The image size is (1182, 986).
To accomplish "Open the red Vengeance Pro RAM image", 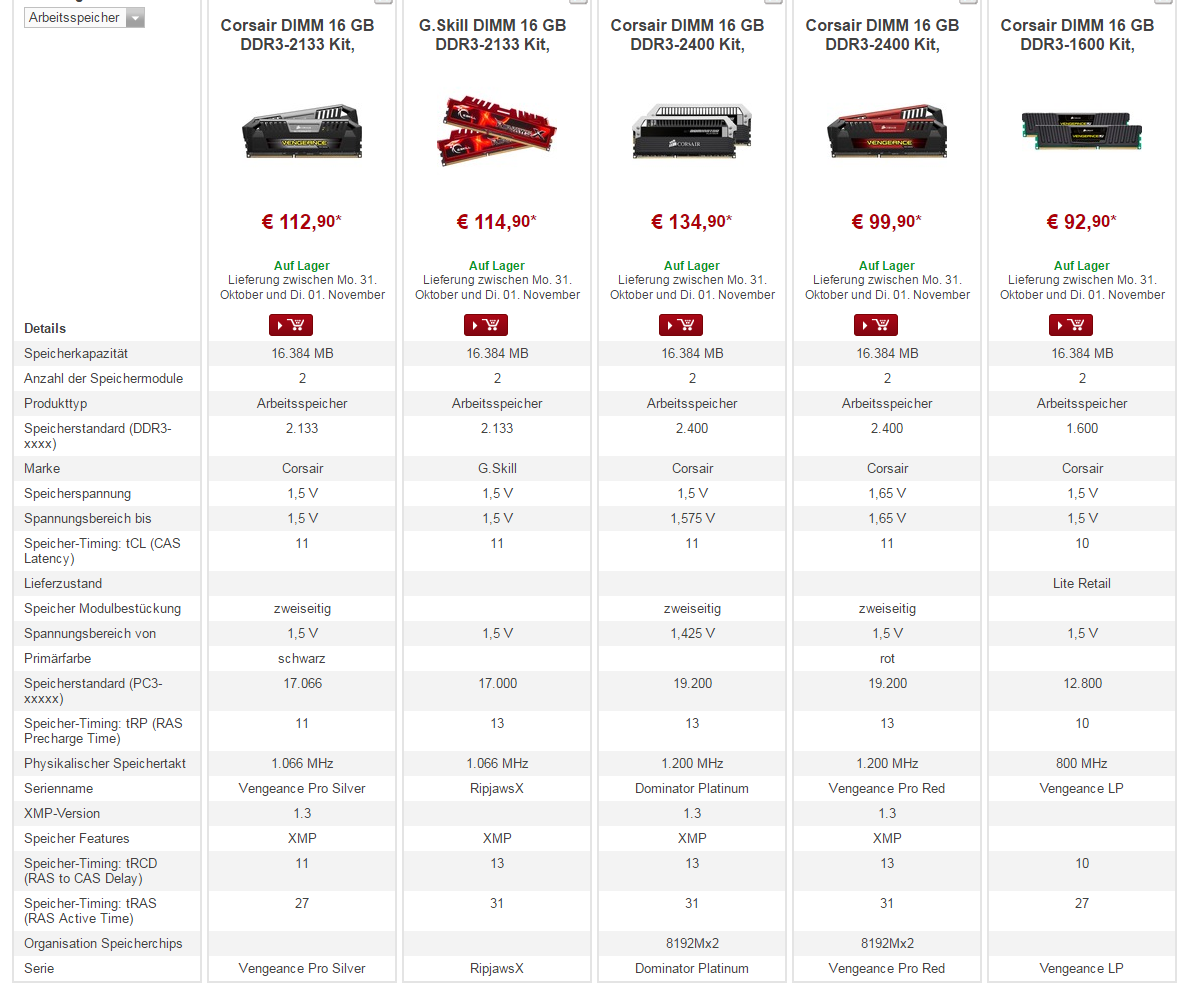I will coord(886,132).
